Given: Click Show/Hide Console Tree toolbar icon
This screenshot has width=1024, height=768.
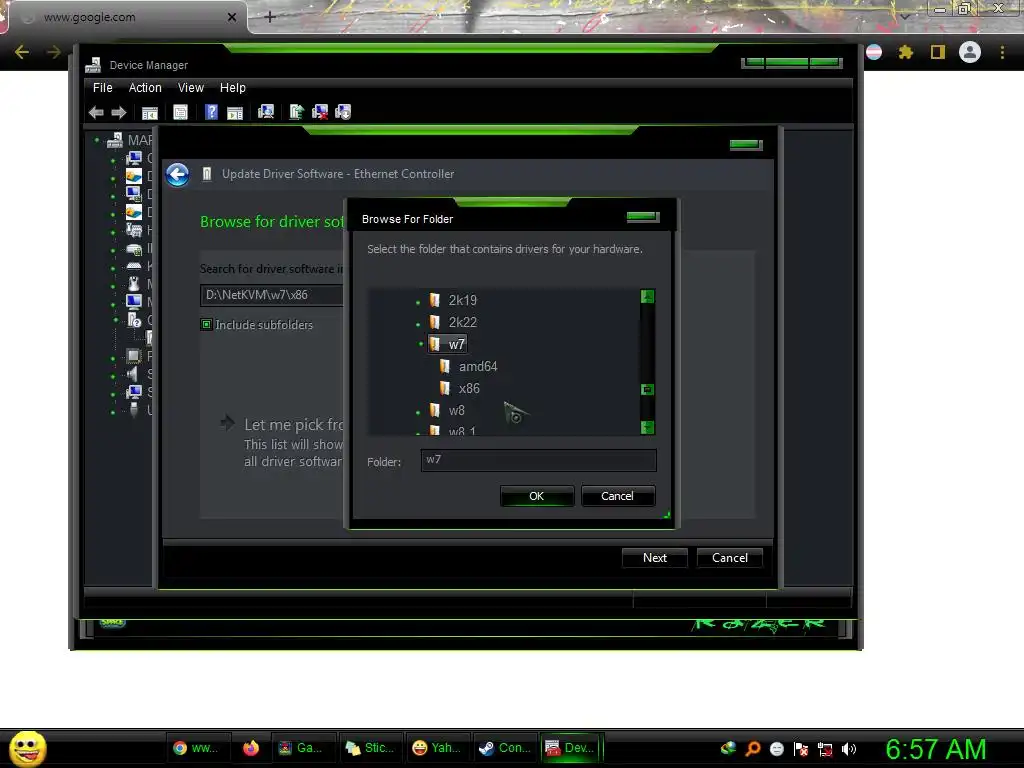Looking at the screenshot, I should pyautogui.click(x=150, y=112).
